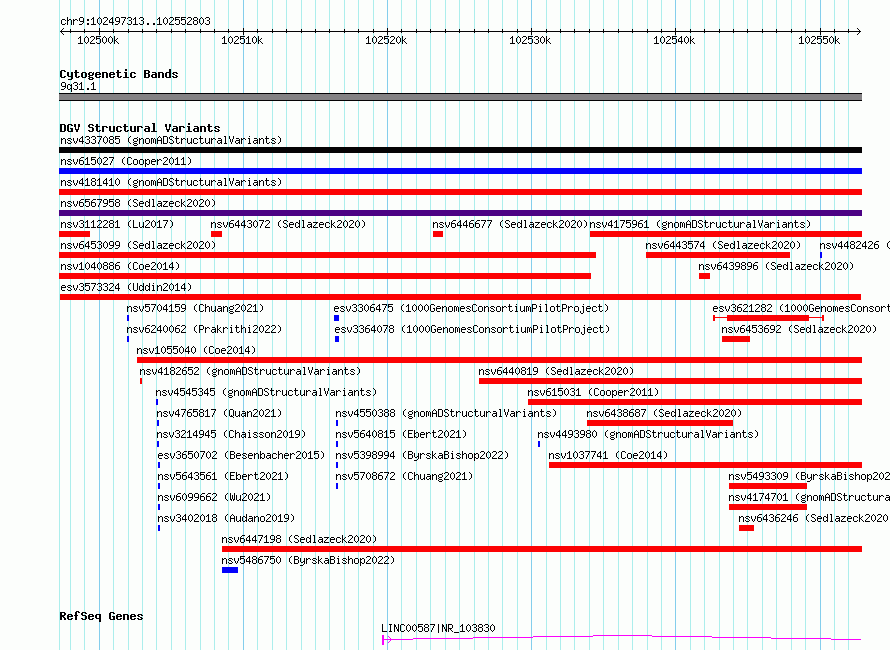This screenshot has height=650, width=890.
Task: Open the nsv6446677 (Sedlazeck2020) label
Action: pyautogui.click(x=510, y=224)
